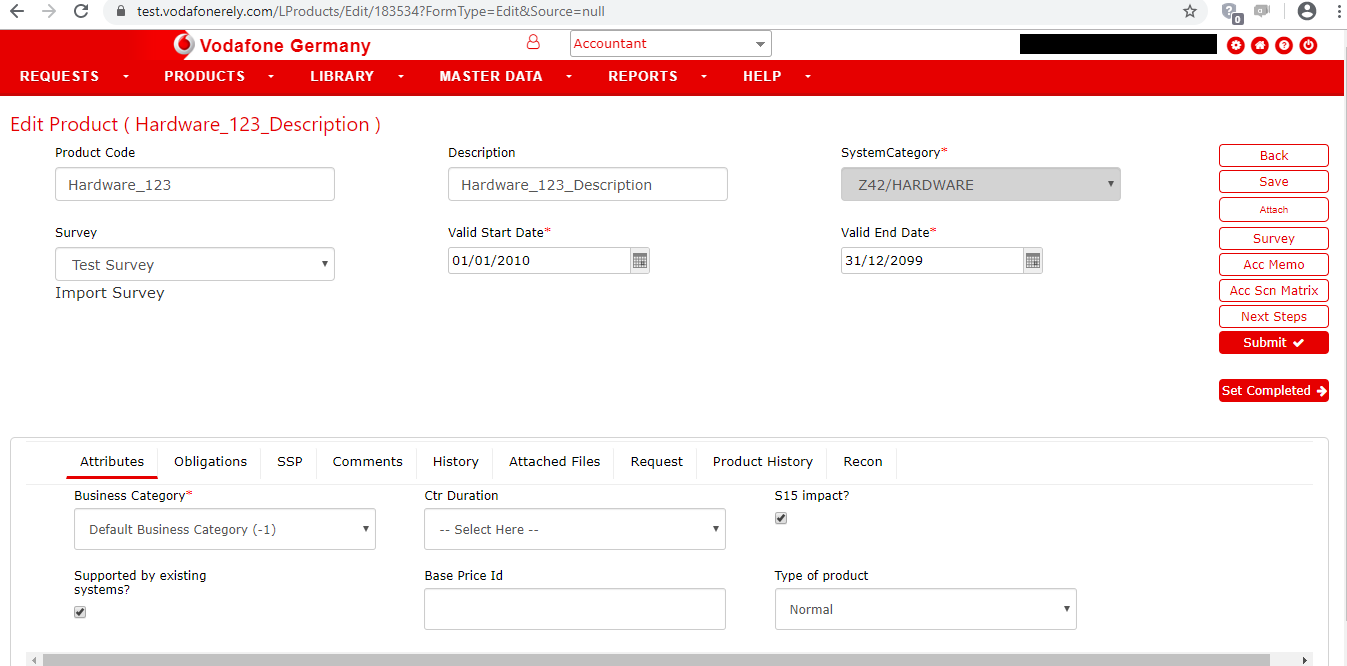Screen dimensions: 1347x666
Task: Switch to the Recon tab
Action: pos(863,462)
